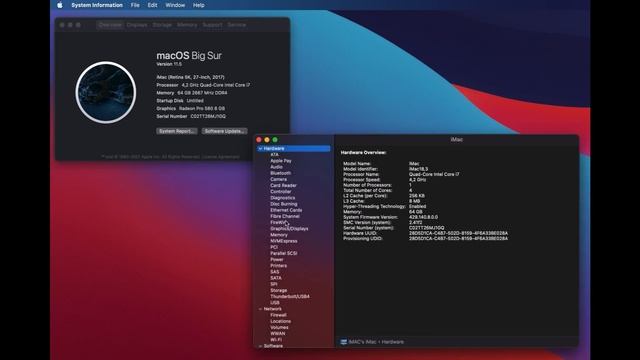Screen dimensions: 640x360
Task: Open the System Information app menu
Action: pos(97,5)
